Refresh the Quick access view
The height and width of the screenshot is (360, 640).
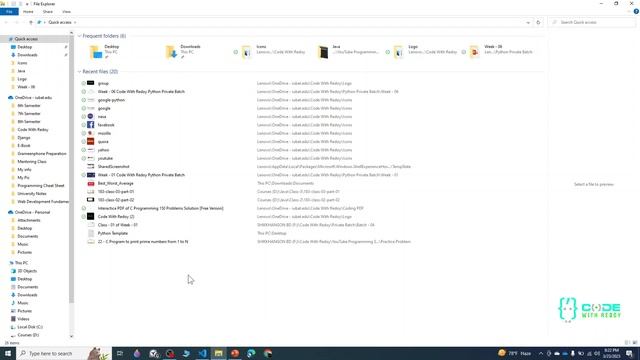point(538,22)
